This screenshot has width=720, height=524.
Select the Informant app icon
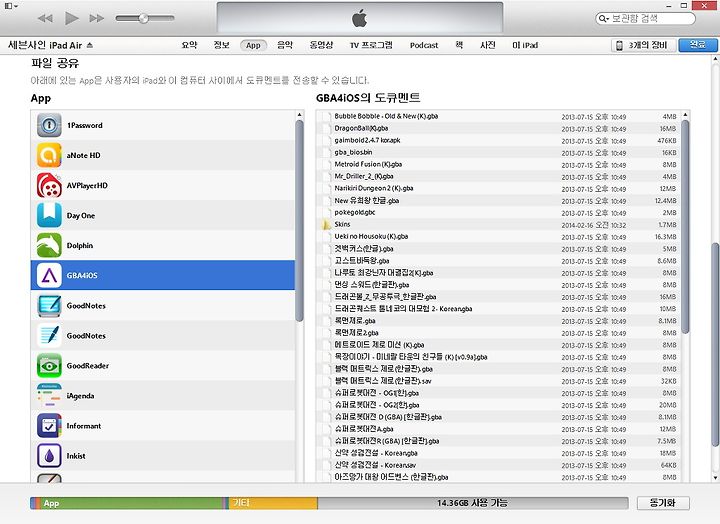49,426
